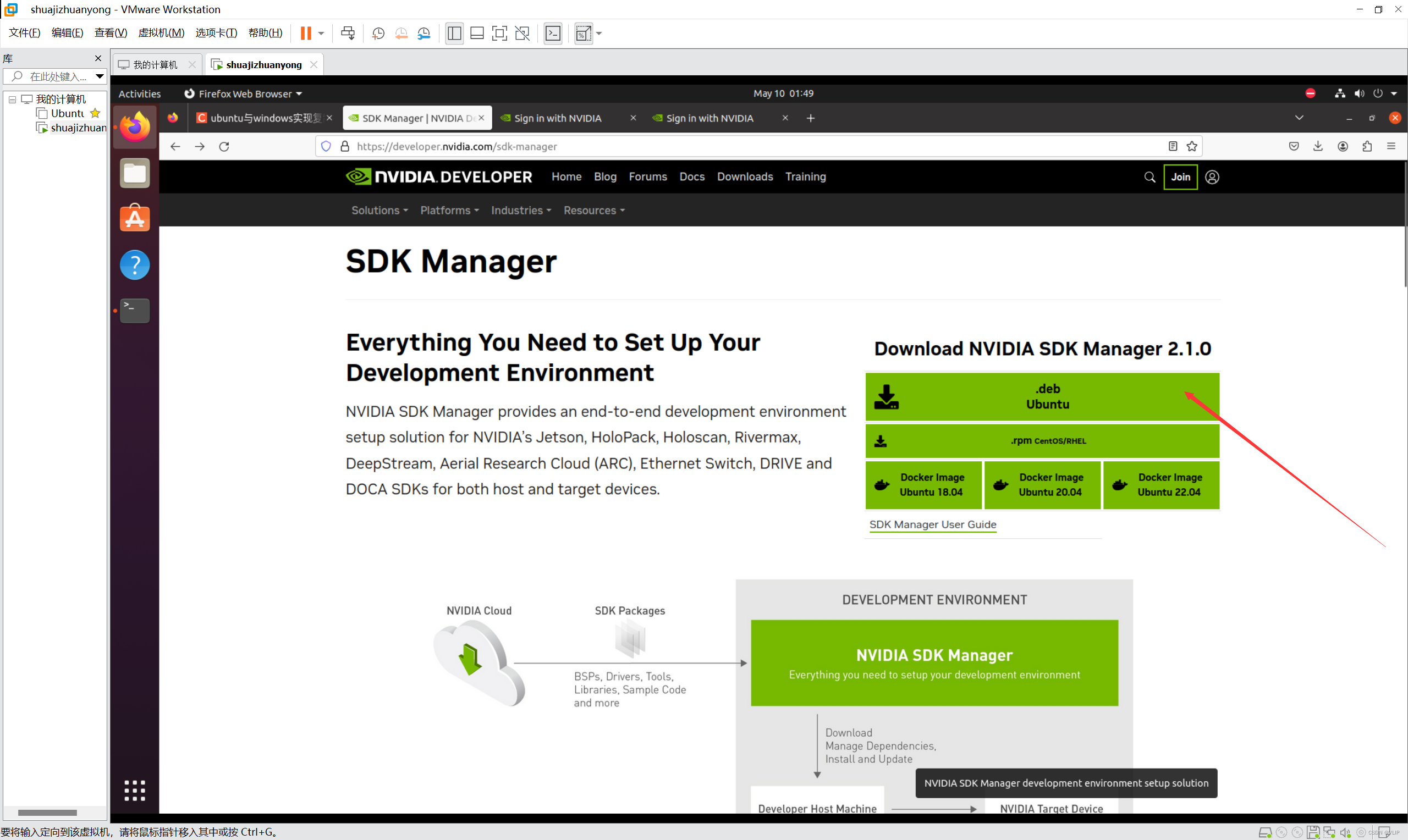Viewport: 1408px width, 840px height.
Task: Click the Firefox reload page icon
Action: point(224,147)
